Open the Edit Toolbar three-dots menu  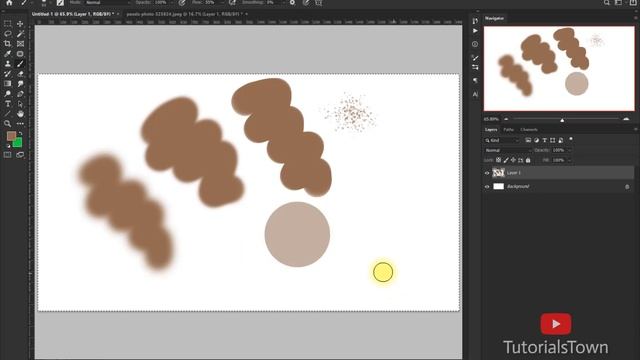coord(20,123)
